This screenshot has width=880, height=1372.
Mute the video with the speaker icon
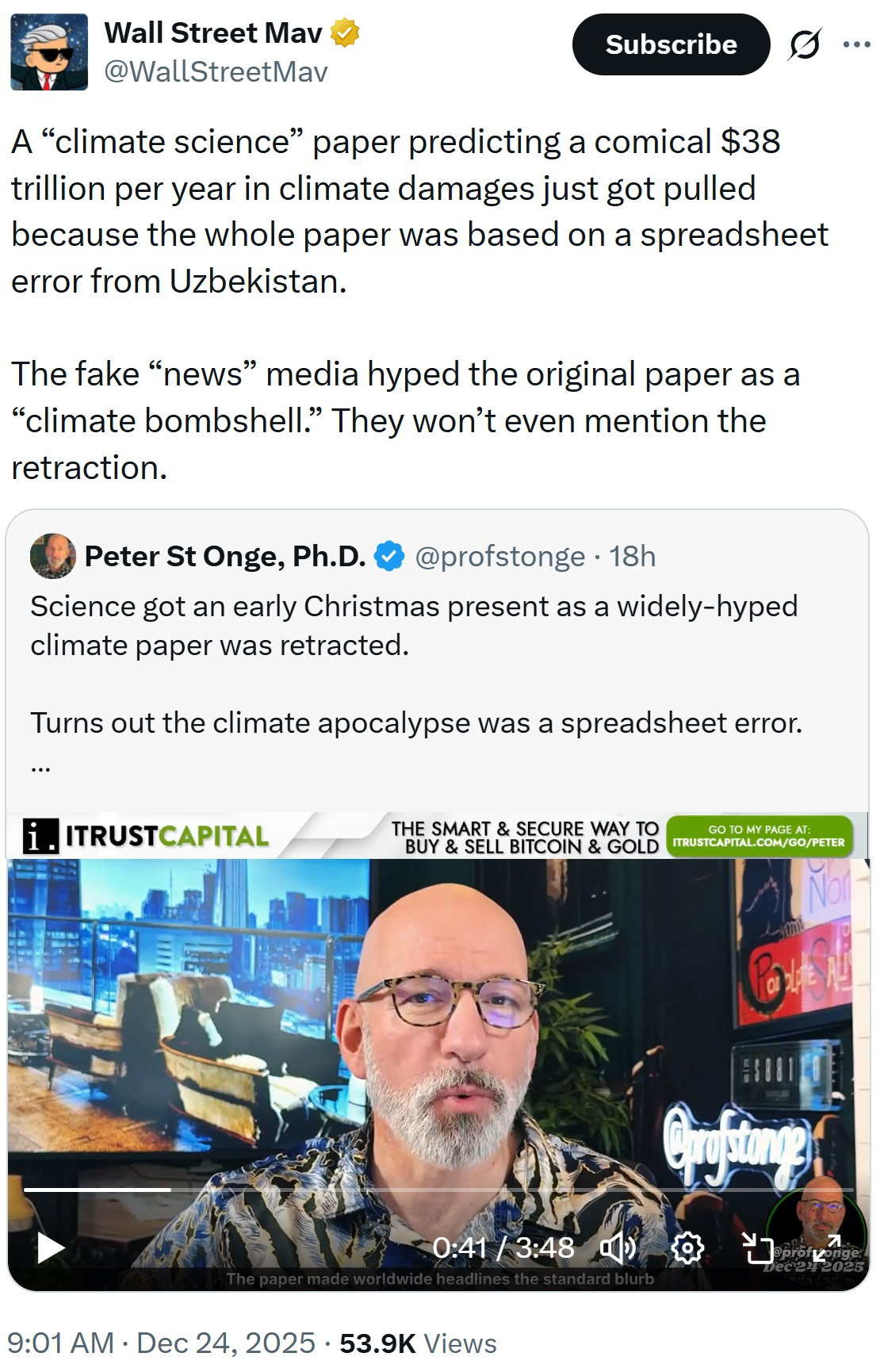pos(617,1247)
